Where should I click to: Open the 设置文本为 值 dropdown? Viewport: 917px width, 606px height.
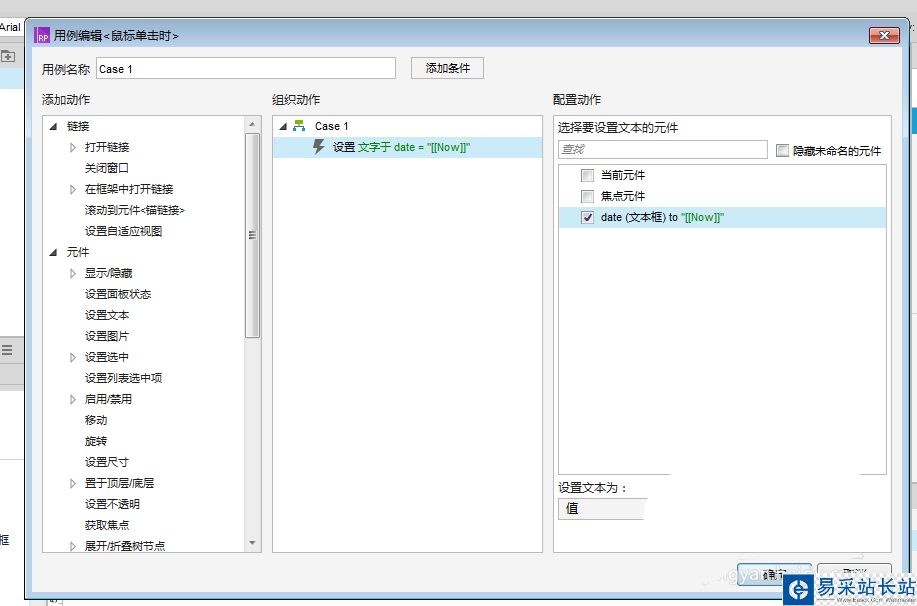601,508
